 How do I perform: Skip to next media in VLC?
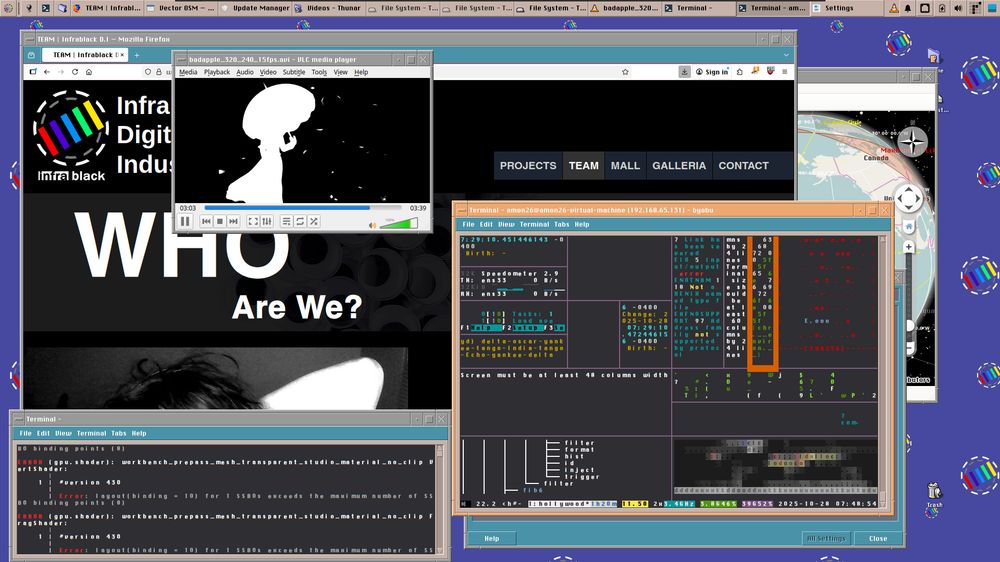233,221
